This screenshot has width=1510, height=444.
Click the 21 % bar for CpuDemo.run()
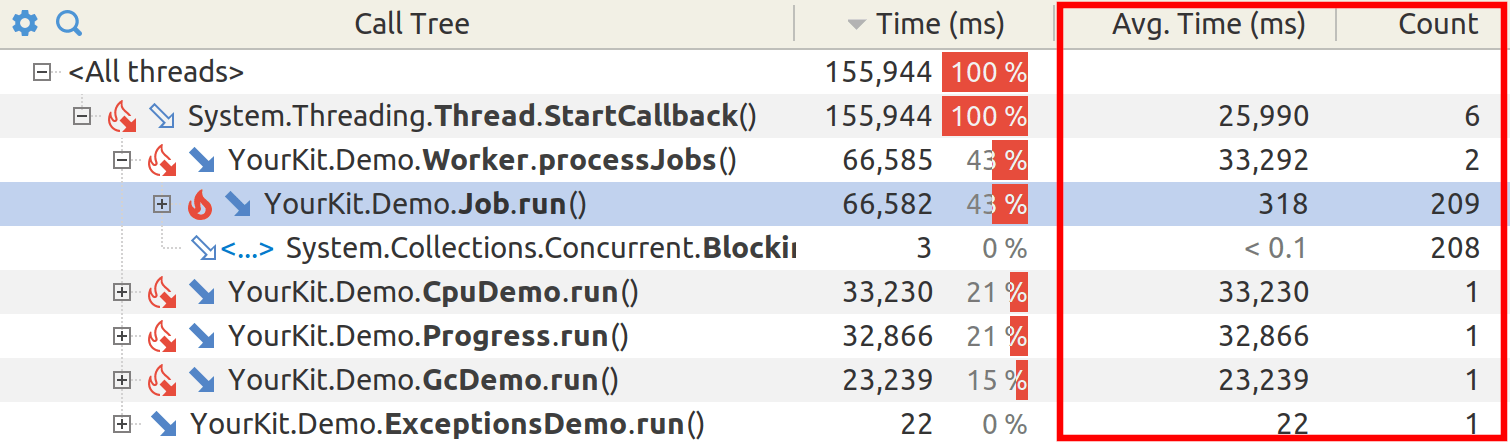(997, 292)
